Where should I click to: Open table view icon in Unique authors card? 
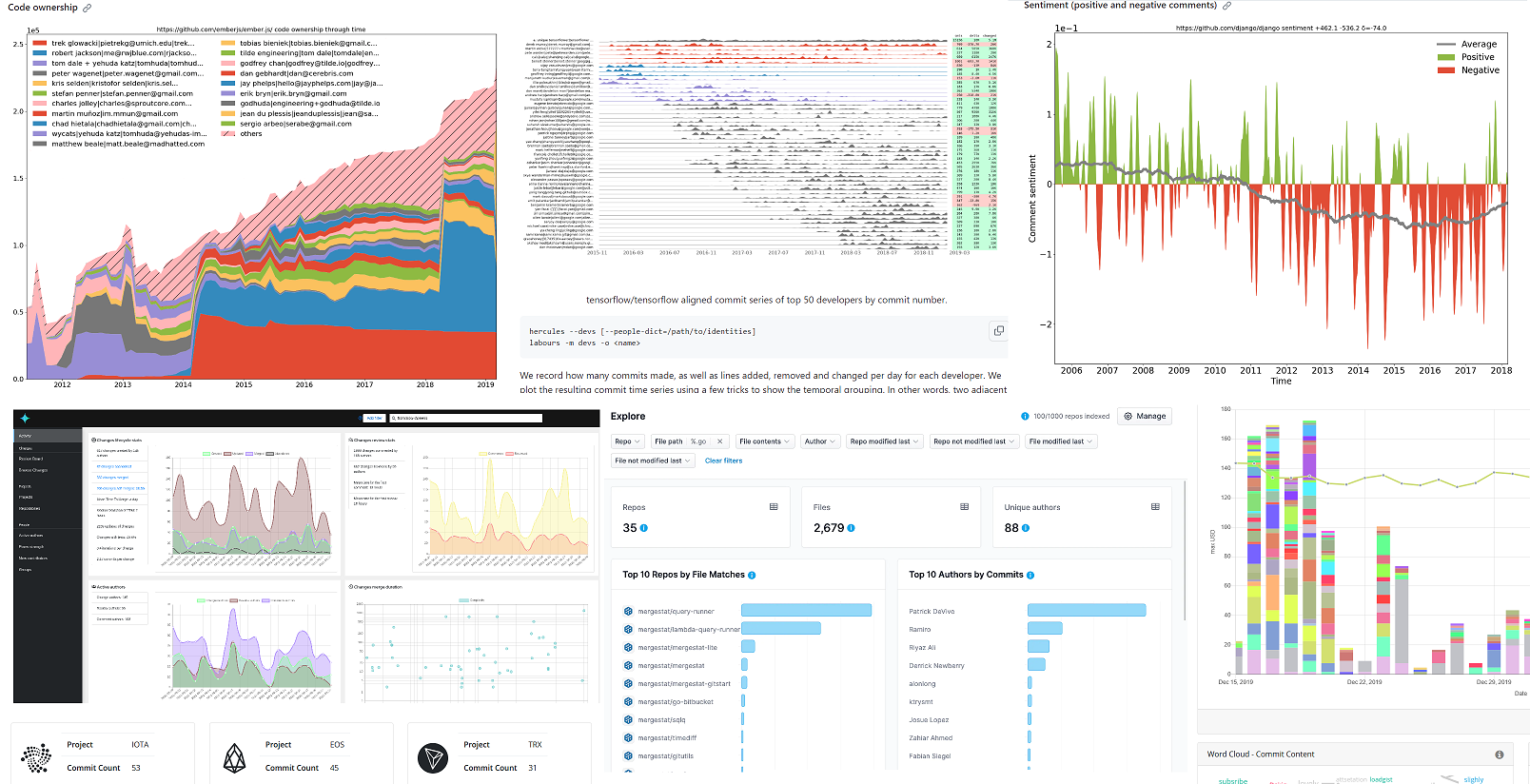click(x=1155, y=507)
